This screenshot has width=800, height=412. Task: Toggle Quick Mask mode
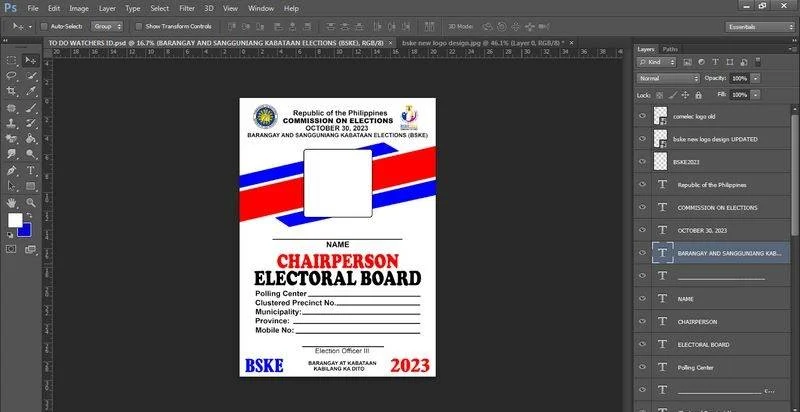[x=11, y=249]
